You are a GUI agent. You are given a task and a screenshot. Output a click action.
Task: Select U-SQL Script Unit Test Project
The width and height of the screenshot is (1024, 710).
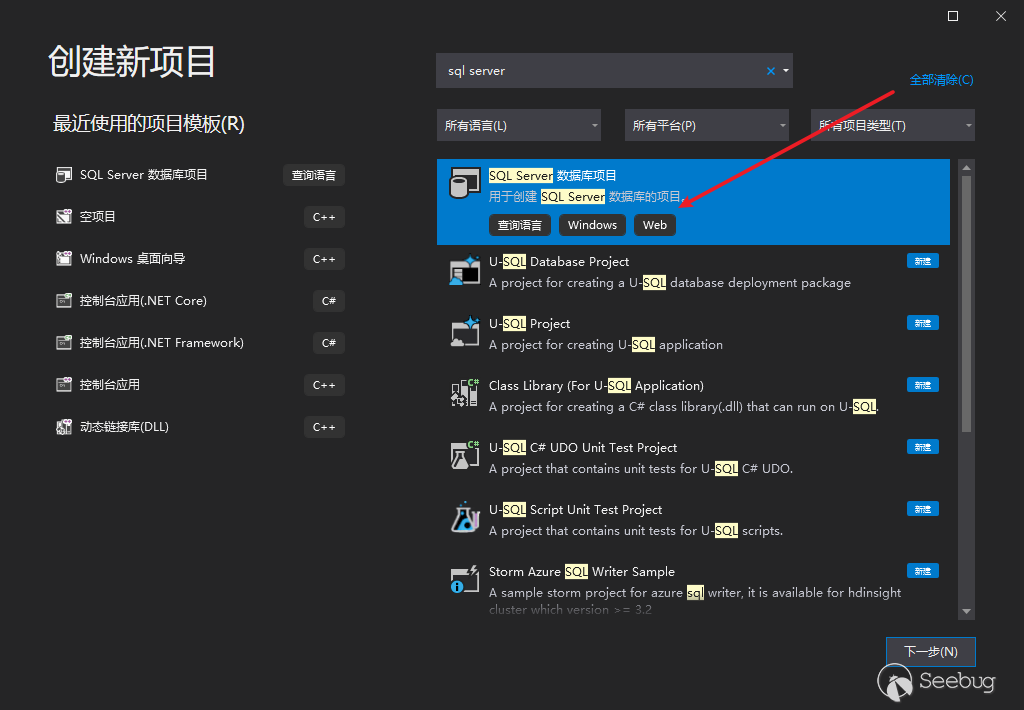click(x=694, y=519)
